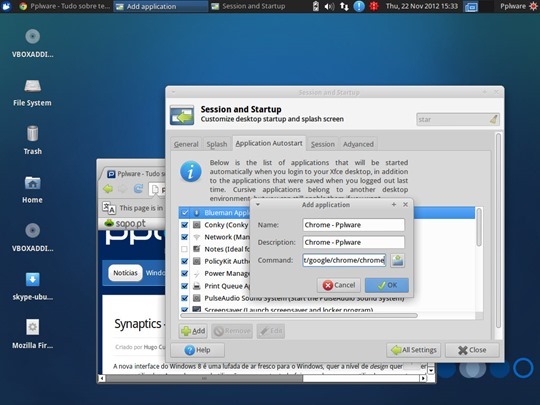Uncheck the Blueman Applet autostart checkbox
The width and height of the screenshot is (540, 405).
pyautogui.click(x=185, y=213)
